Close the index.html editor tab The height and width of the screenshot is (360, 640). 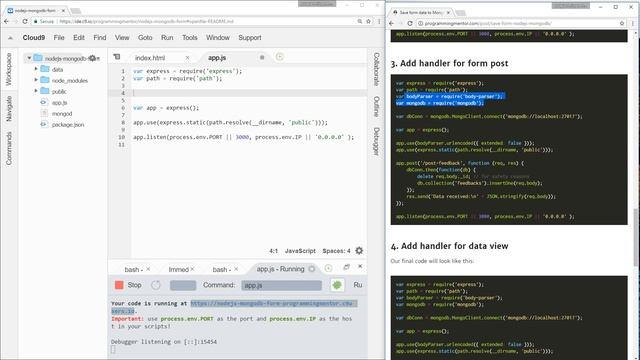(x=187, y=58)
